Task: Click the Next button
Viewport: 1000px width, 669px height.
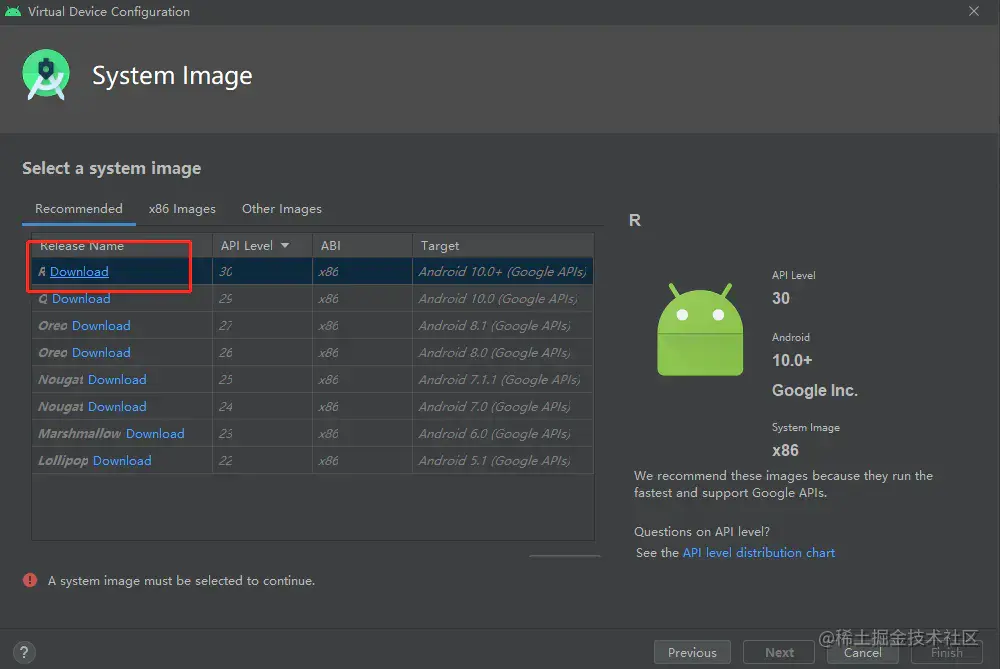Action: [x=779, y=652]
